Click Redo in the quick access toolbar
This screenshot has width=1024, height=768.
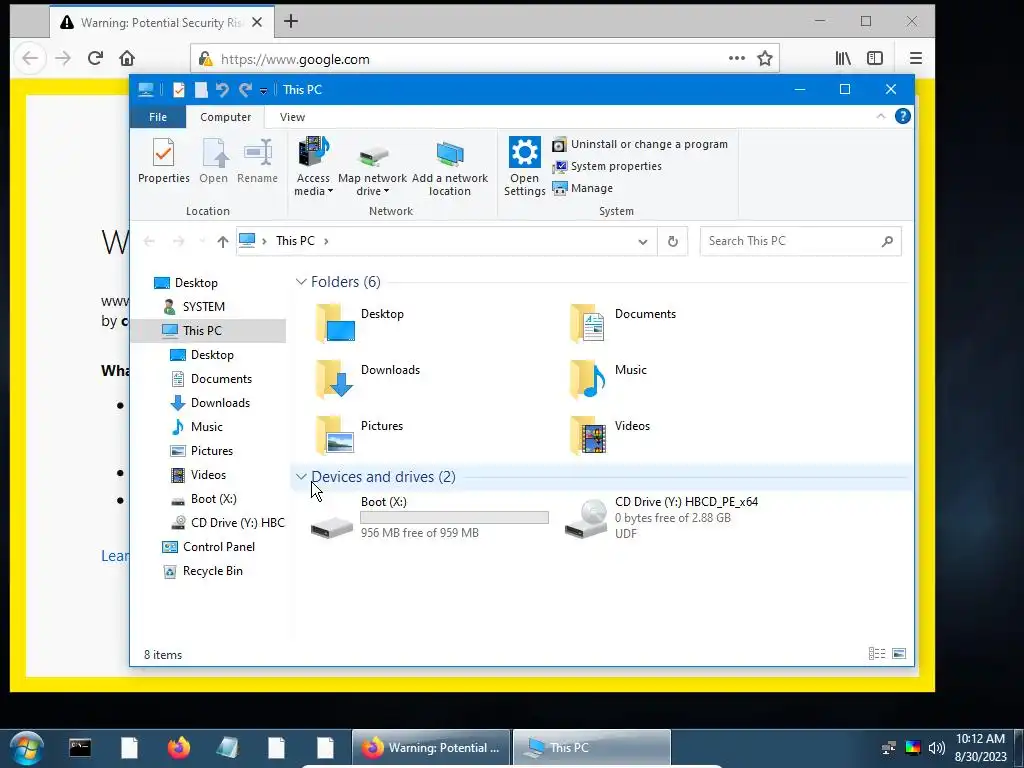pyautogui.click(x=245, y=90)
